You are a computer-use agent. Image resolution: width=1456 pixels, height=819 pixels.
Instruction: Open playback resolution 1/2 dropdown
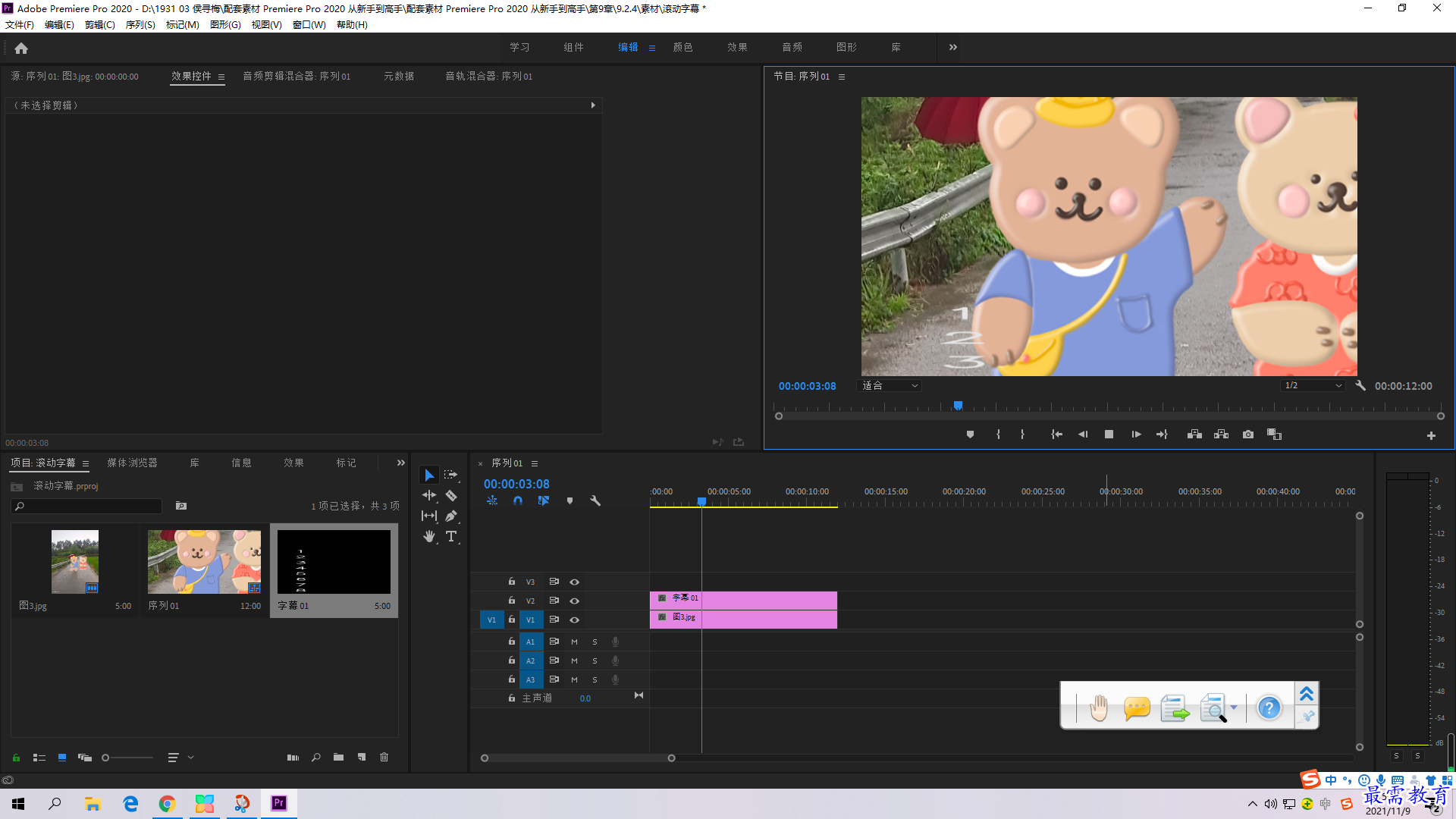tap(1313, 385)
